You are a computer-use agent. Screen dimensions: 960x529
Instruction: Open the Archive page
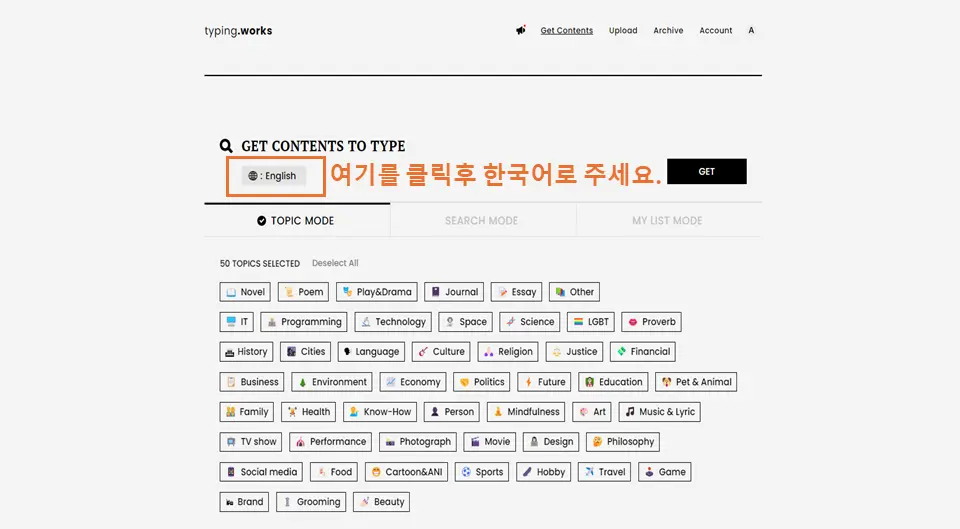pos(668,31)
